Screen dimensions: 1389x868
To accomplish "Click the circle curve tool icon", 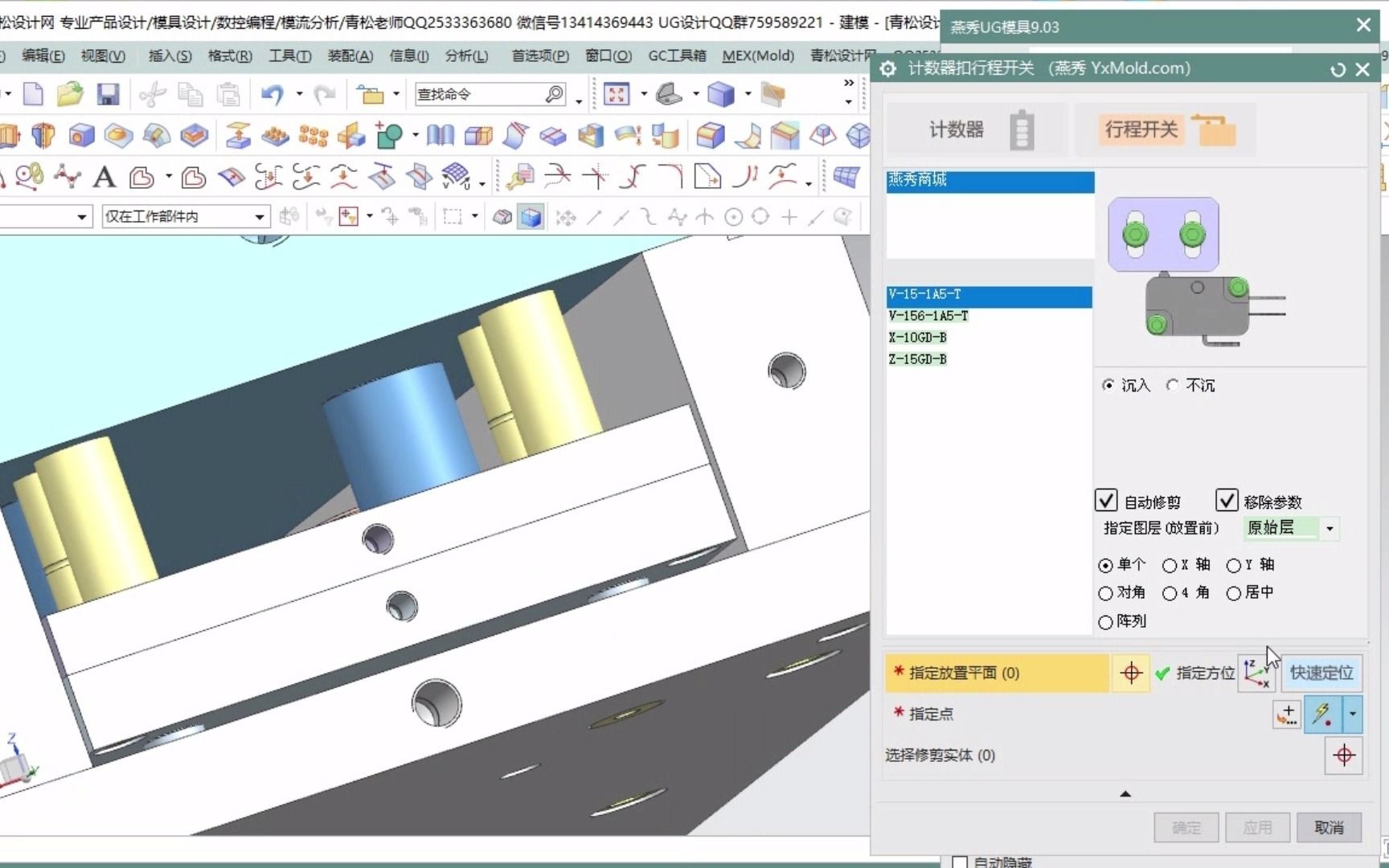I will 733,217.
